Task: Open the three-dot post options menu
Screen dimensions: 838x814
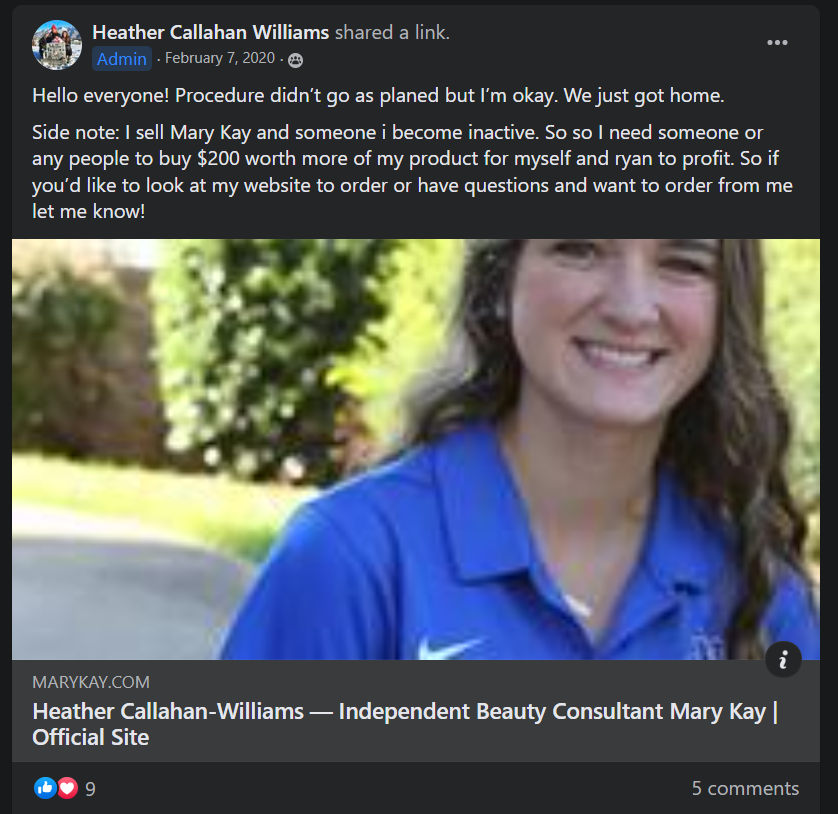Action: pos(777,43)
